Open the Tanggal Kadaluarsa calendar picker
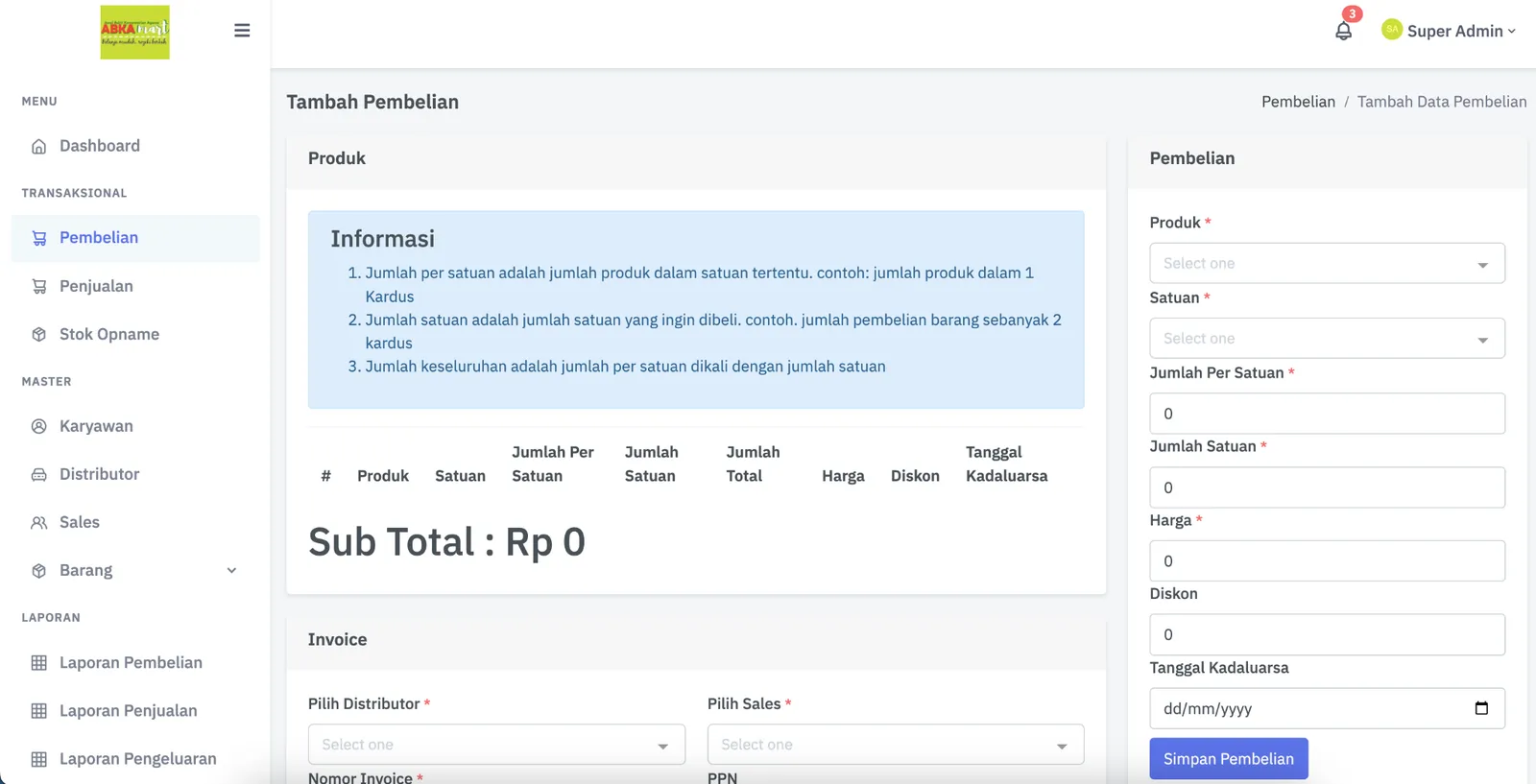 tap(1481, 708)
